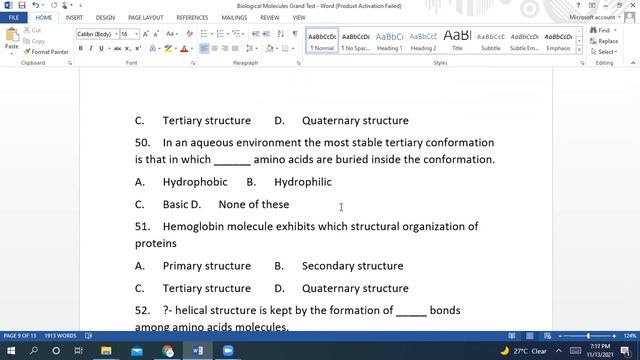The height and width of the screenshot is (360, 640).
Task: Select Center alignment
Action: tap(214, 49)
